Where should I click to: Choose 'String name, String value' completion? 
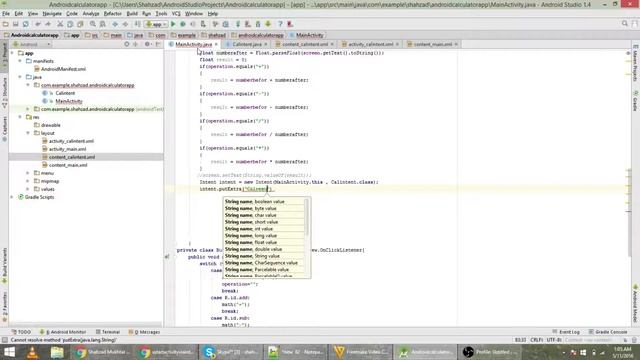(264, 256)
